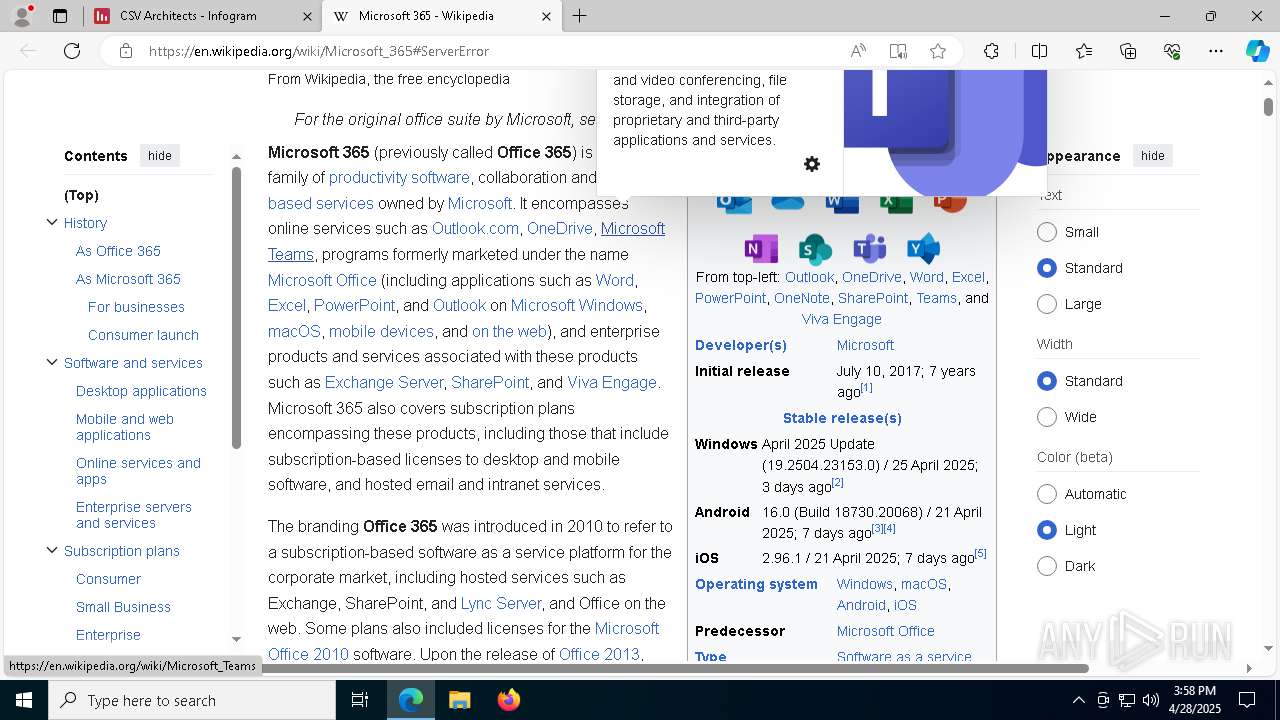Open the Collections icon

click(1128, 51)
